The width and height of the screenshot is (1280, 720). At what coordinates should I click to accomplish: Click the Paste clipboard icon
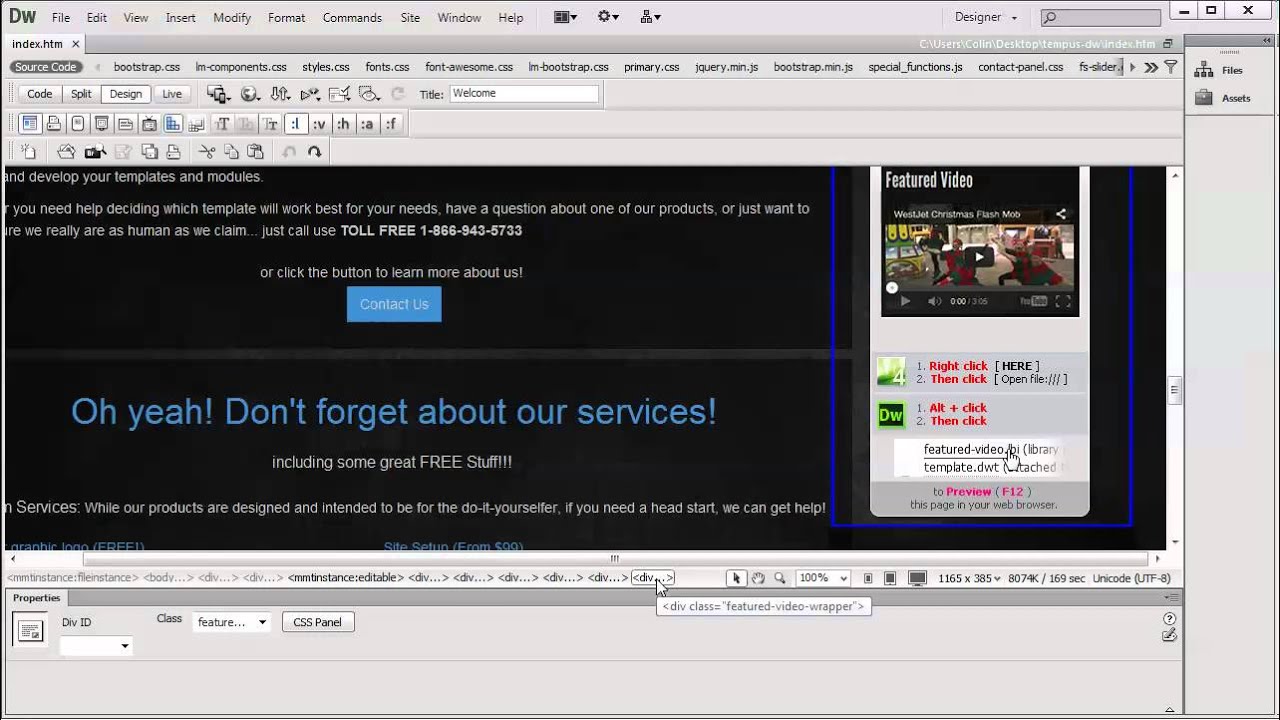coord(255,152)
